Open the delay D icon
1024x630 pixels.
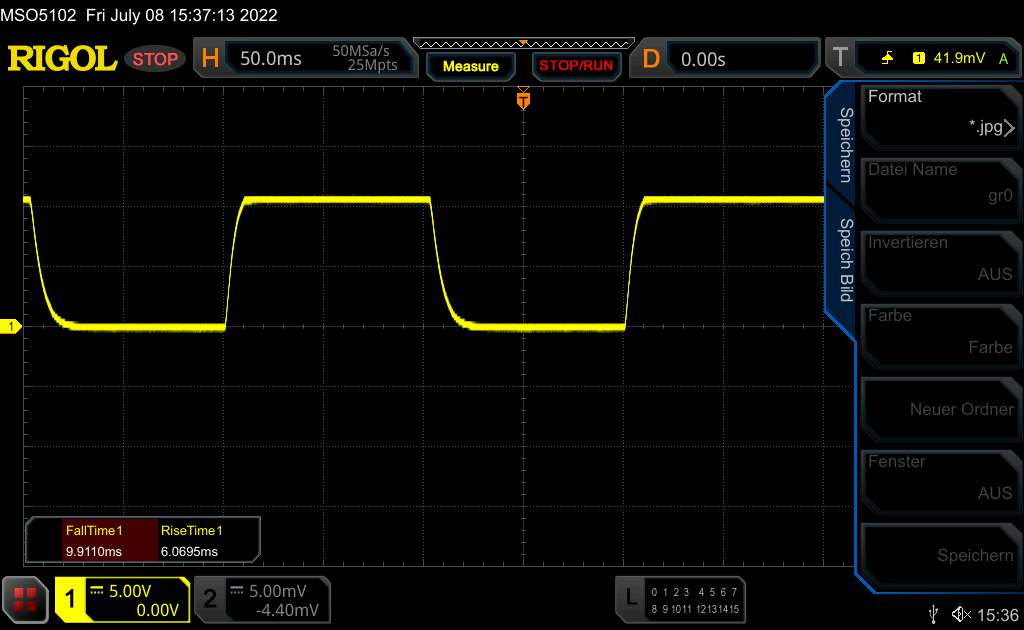pos(650,59)
